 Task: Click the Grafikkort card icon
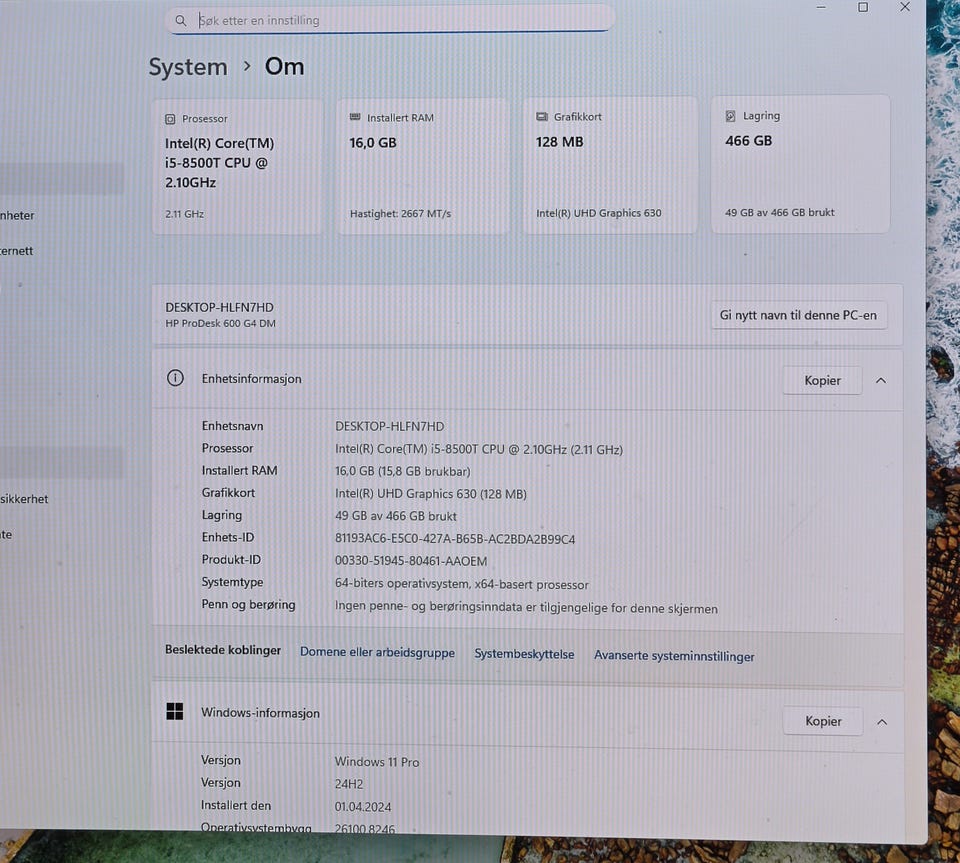coord(542,116)
